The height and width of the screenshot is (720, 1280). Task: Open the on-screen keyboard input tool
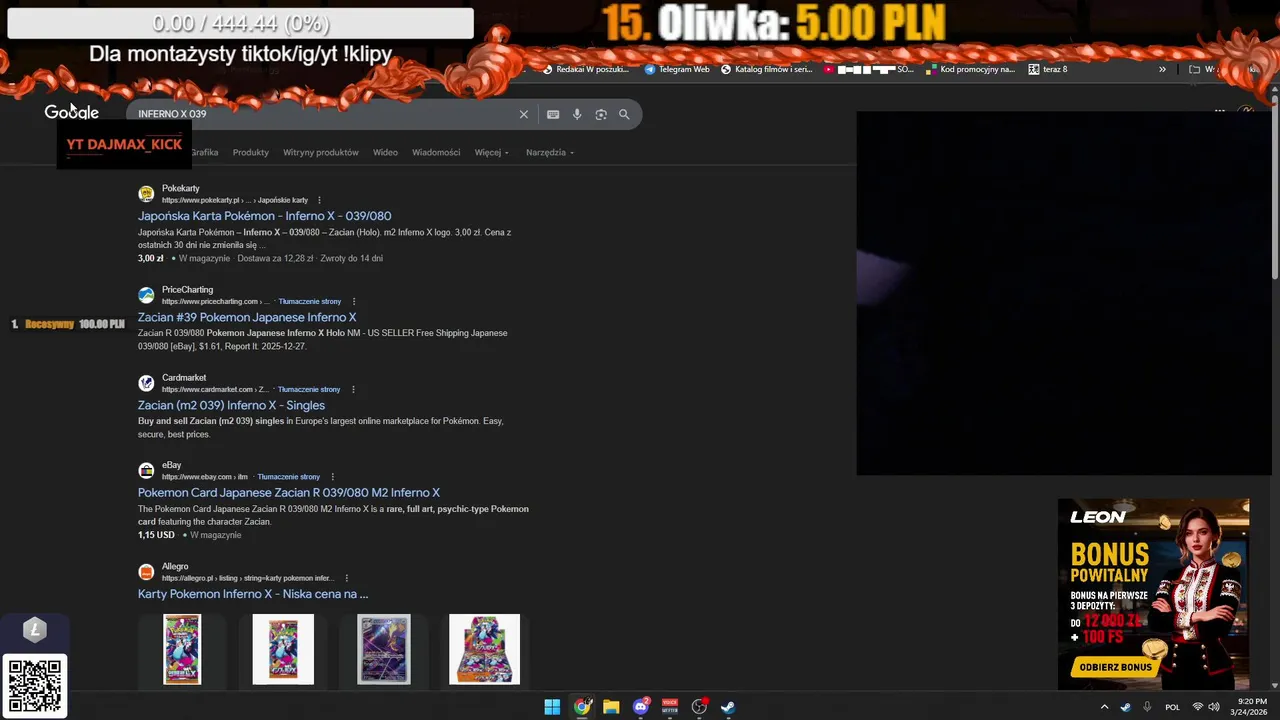[553, 115]
